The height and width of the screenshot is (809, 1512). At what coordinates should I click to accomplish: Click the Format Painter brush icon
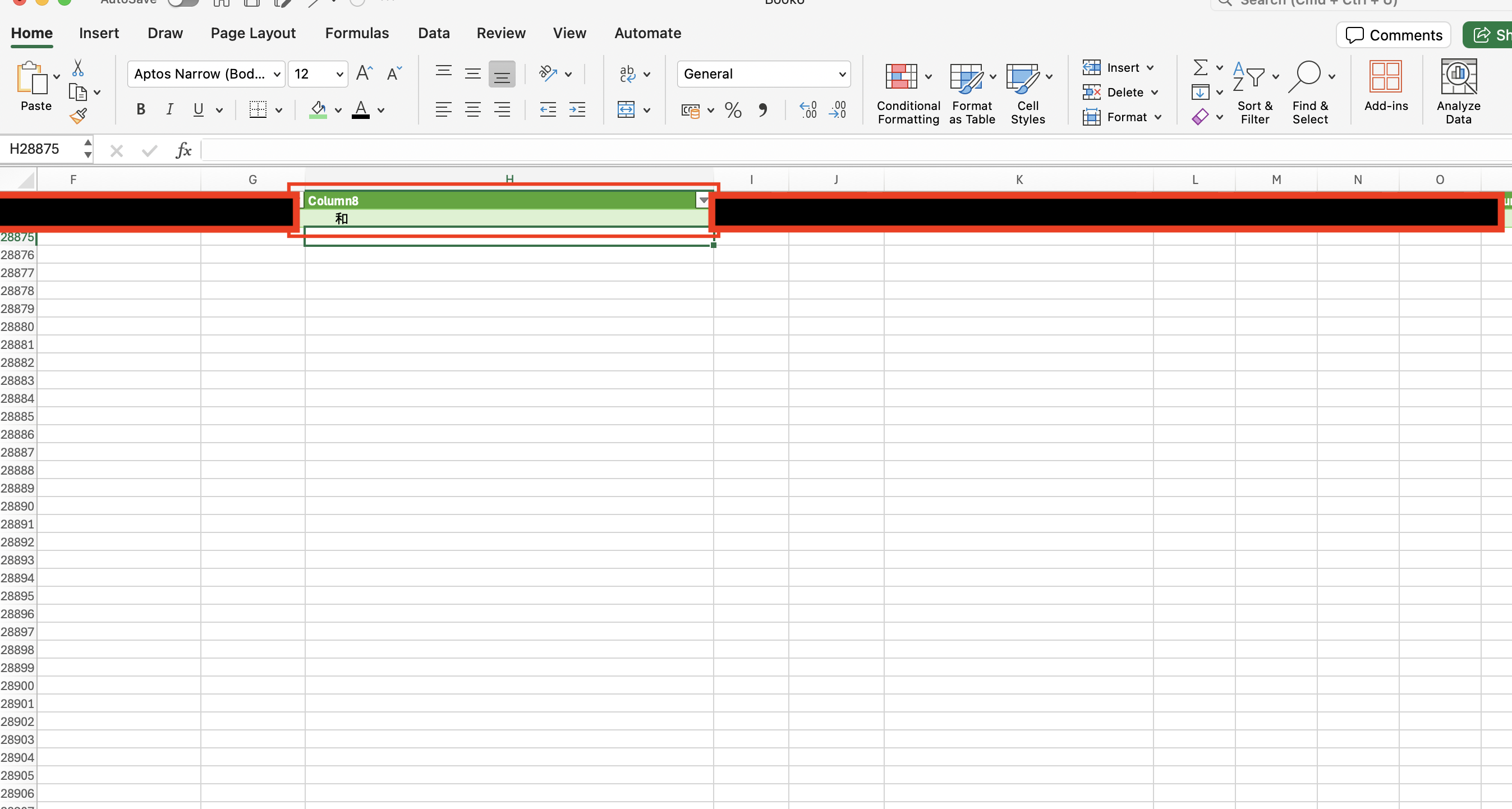coord(78,116)
